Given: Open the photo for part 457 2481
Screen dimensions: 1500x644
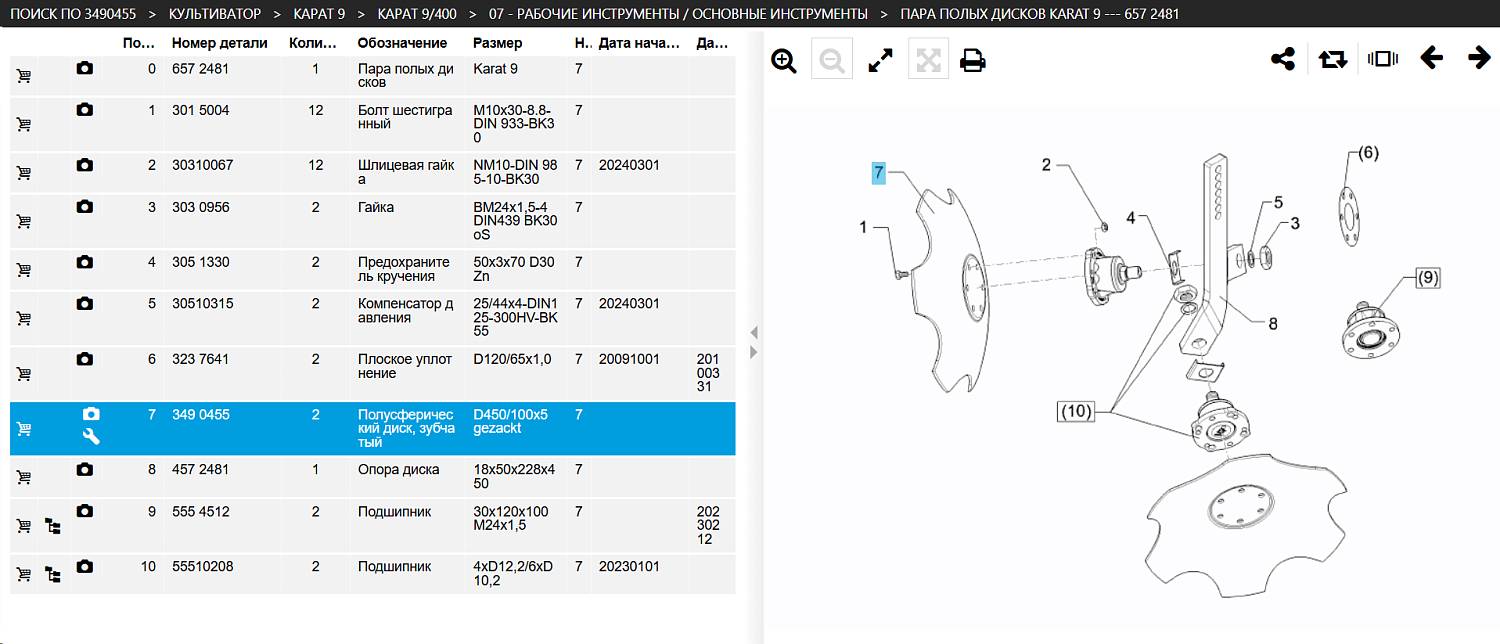Looking at the screenshot, I should pos(85,469).
